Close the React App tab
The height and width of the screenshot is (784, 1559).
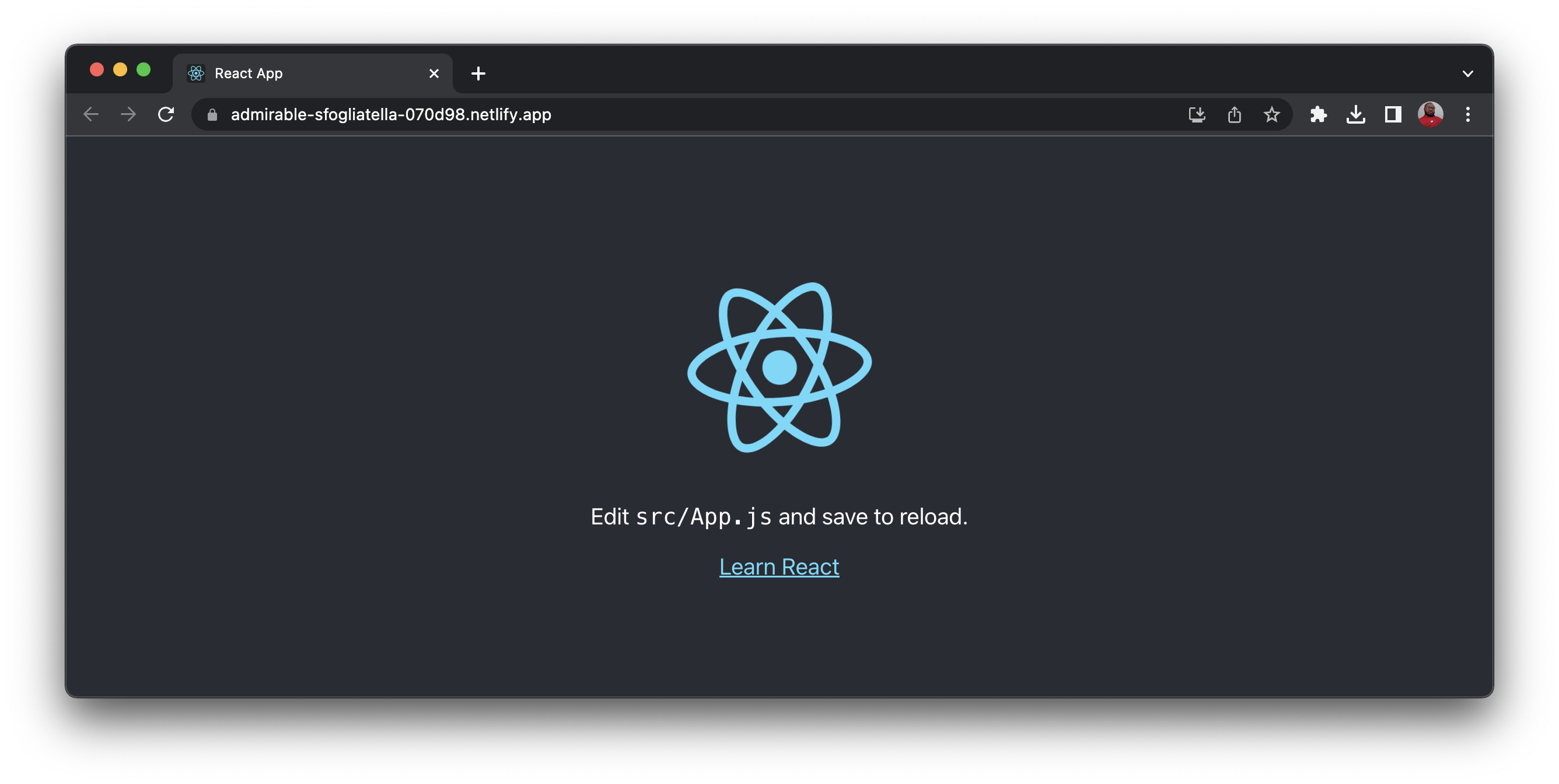pos(434,74)
